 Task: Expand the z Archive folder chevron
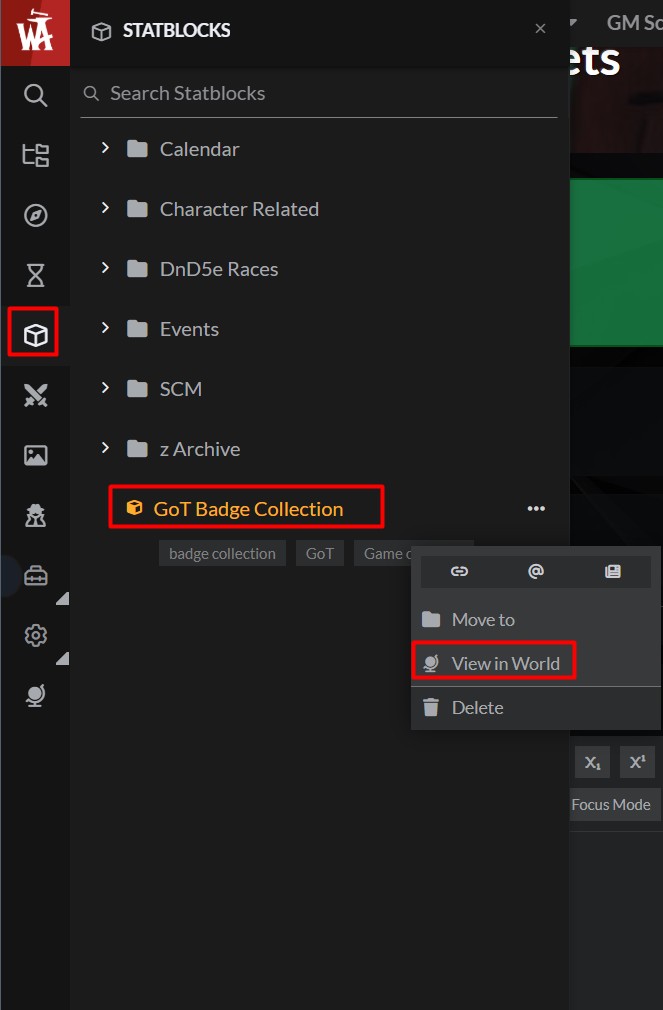105,449
